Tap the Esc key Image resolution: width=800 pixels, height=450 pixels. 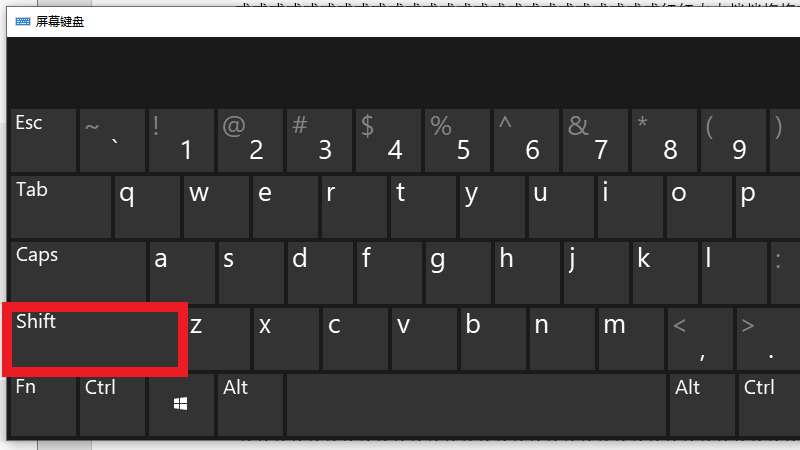pos(43,140)
